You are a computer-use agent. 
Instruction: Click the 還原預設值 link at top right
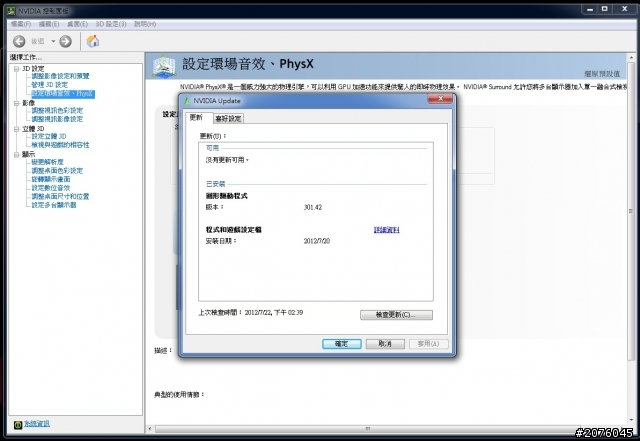click(602, 74)
